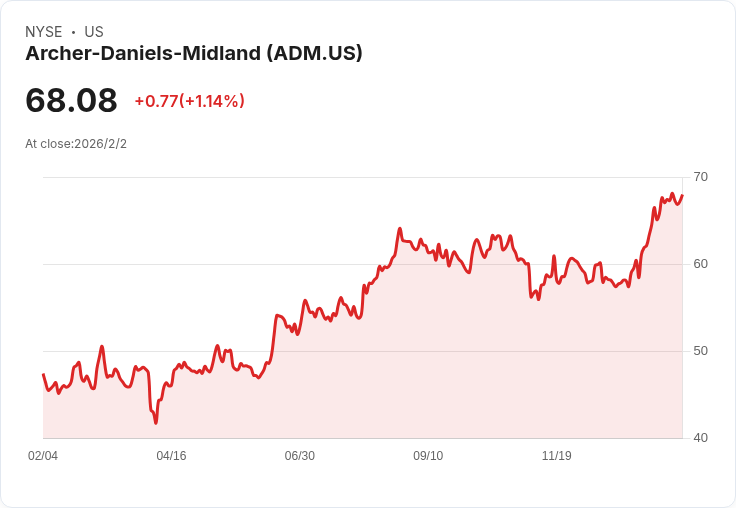Click the chart's lowest dip near 04/16

(x=156, y=423)
